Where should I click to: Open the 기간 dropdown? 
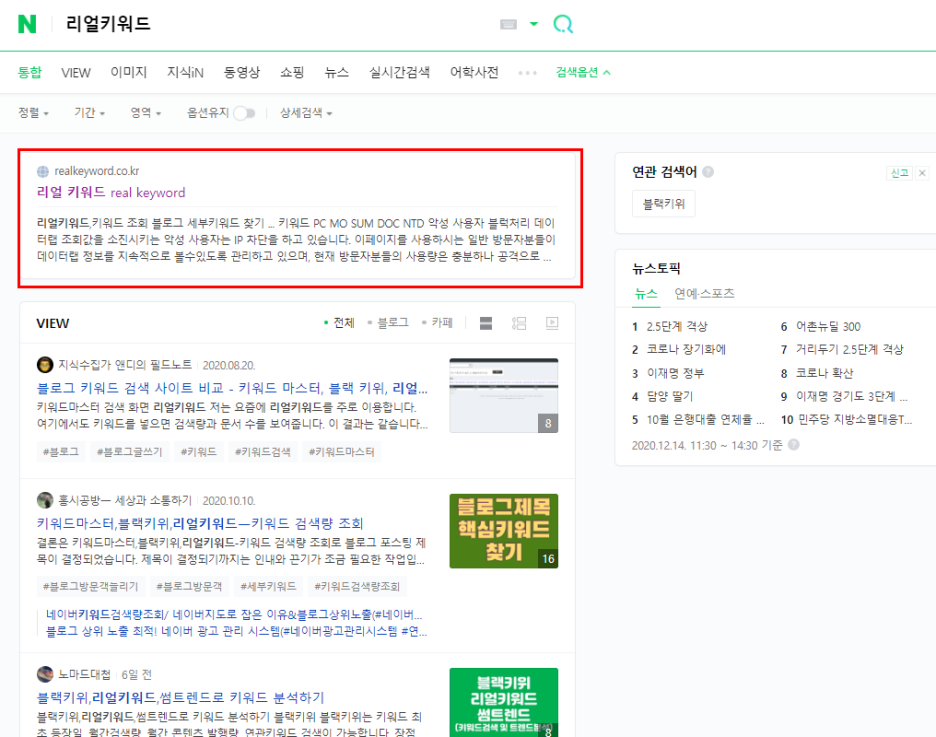pyautogui.click(x=90, y=113)
